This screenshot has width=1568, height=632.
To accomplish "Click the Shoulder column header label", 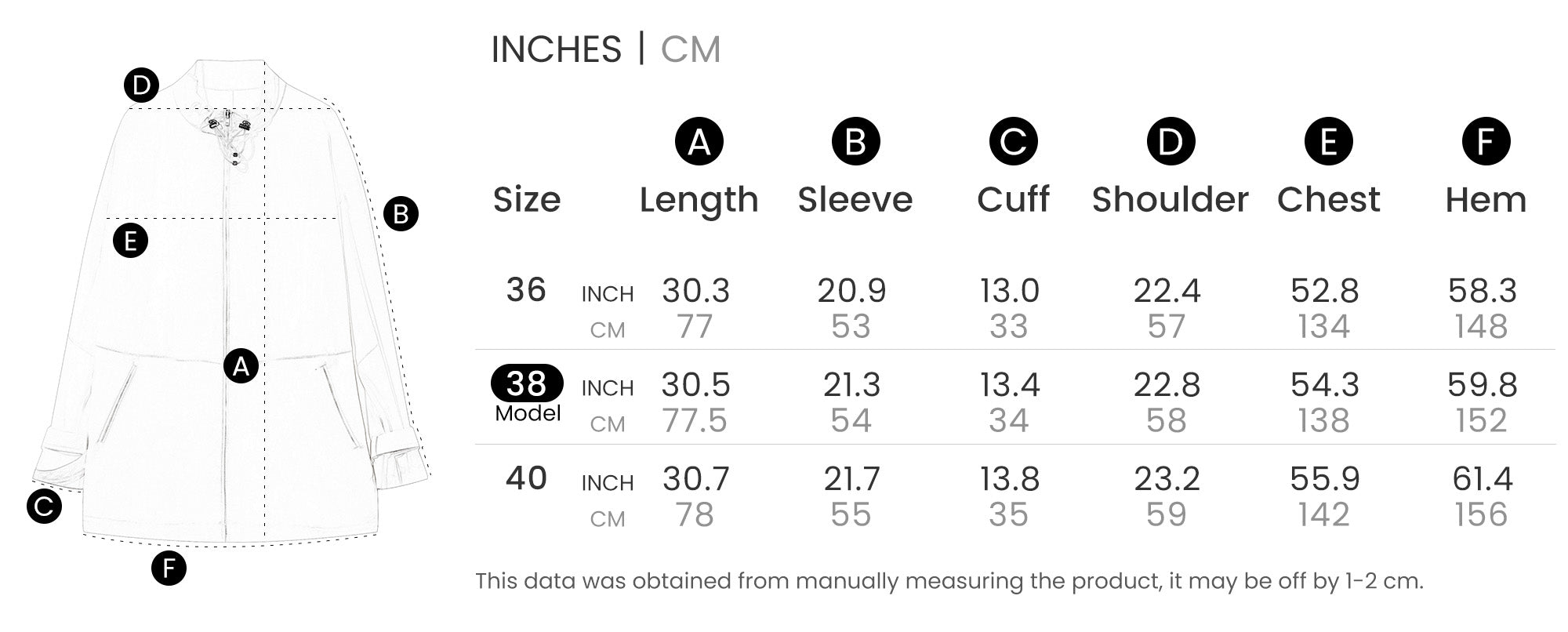I will pos(1170,199).
